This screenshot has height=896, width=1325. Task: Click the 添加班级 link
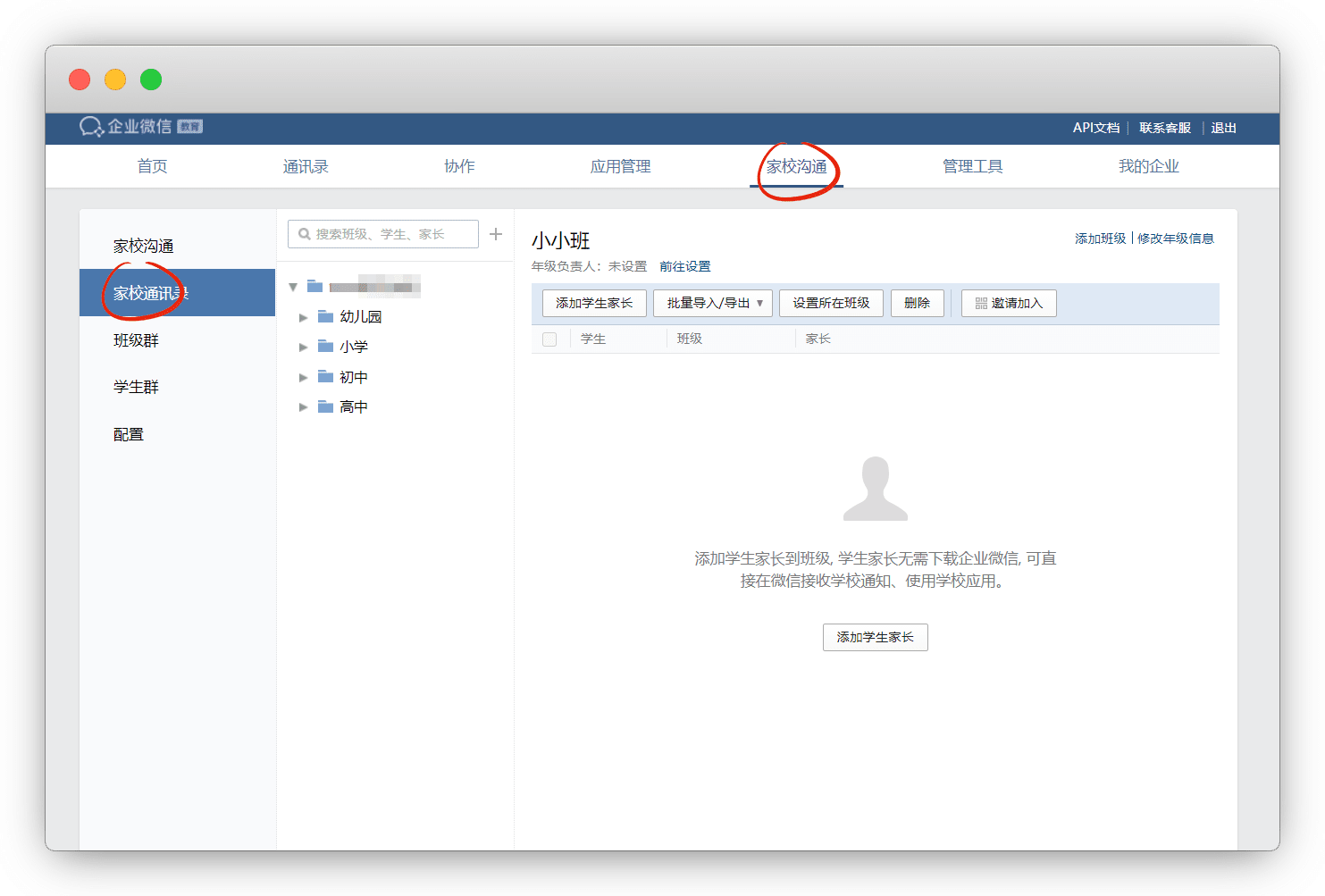click(x=1100, y=239)
